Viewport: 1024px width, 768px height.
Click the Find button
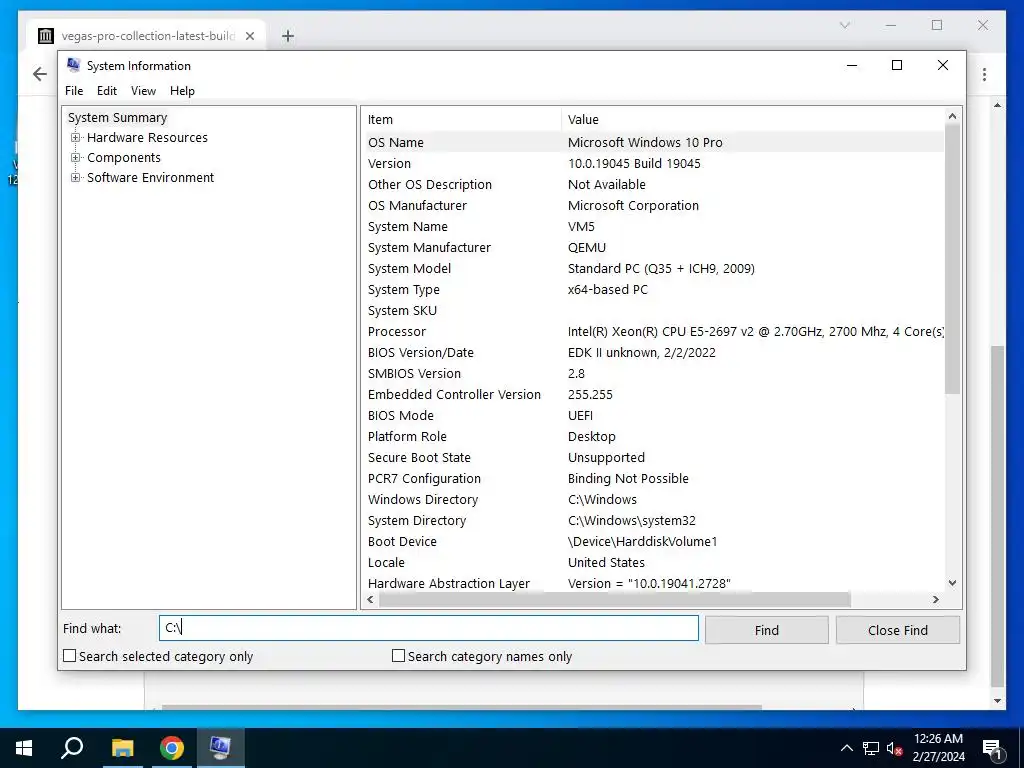click(x=767, y=630)
